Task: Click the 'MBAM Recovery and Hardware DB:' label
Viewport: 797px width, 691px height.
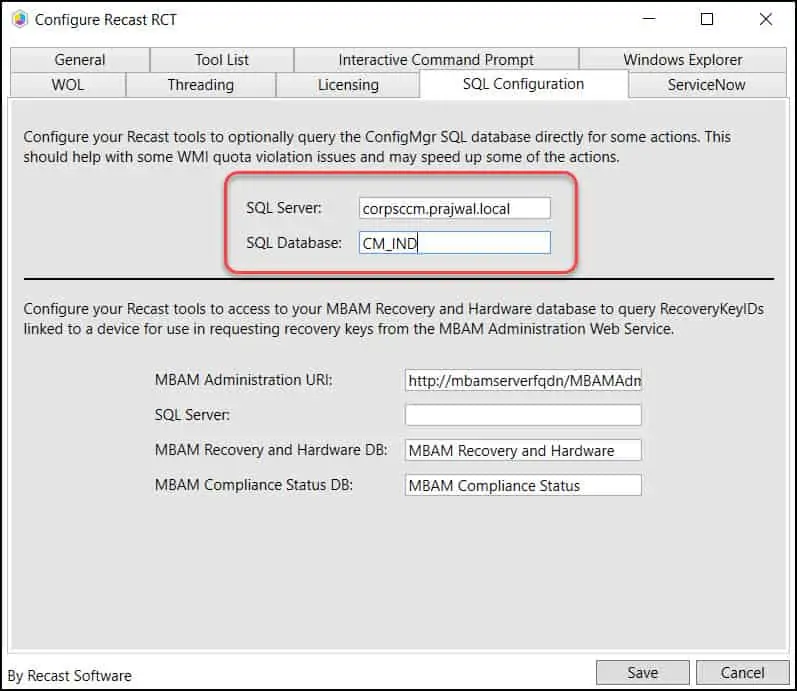Action: pyautogui.click(x=271, y=450)
